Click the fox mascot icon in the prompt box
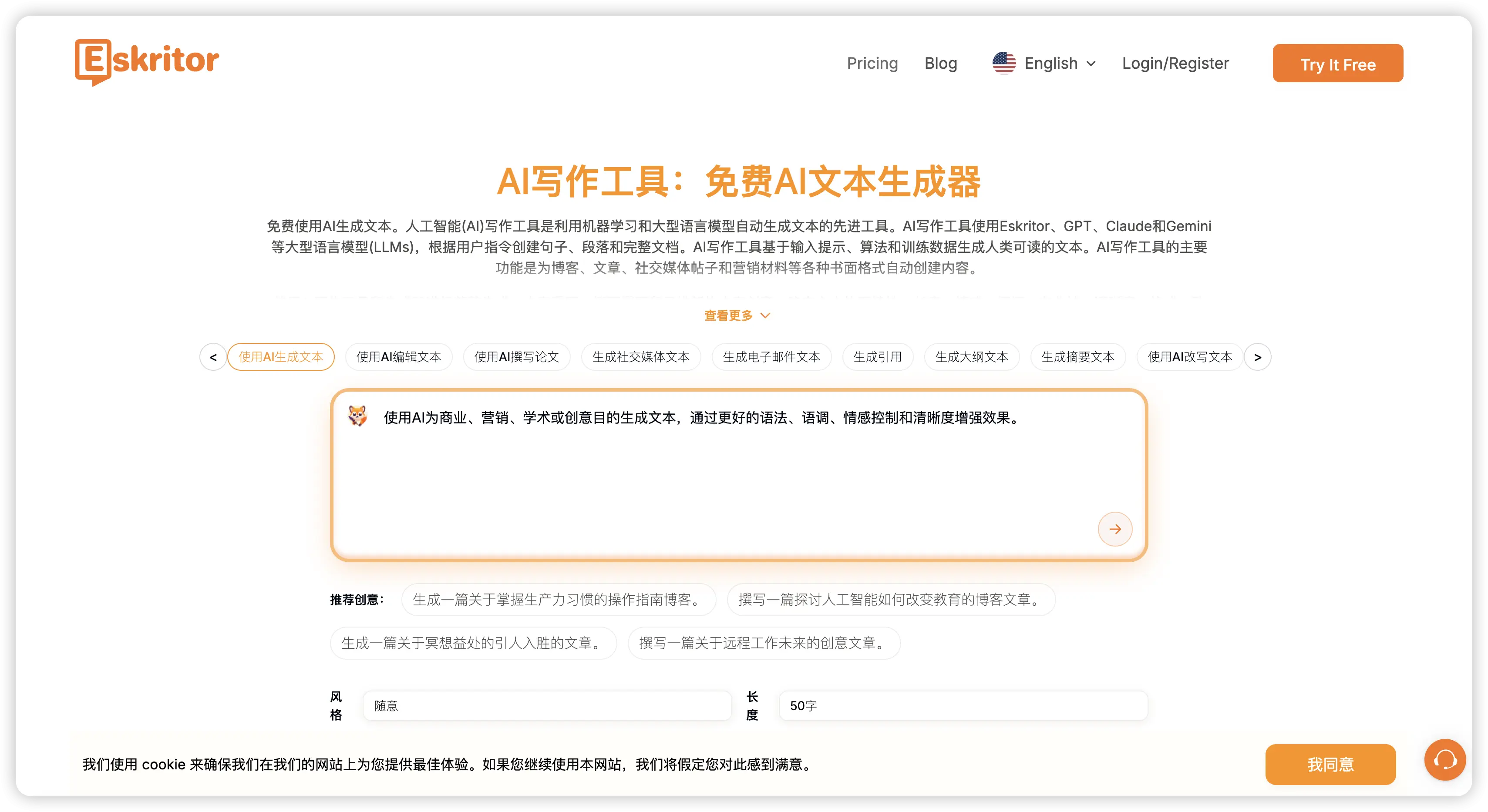Image resolution: width=1488 pixels, height=812 pixels. (358, 416)
